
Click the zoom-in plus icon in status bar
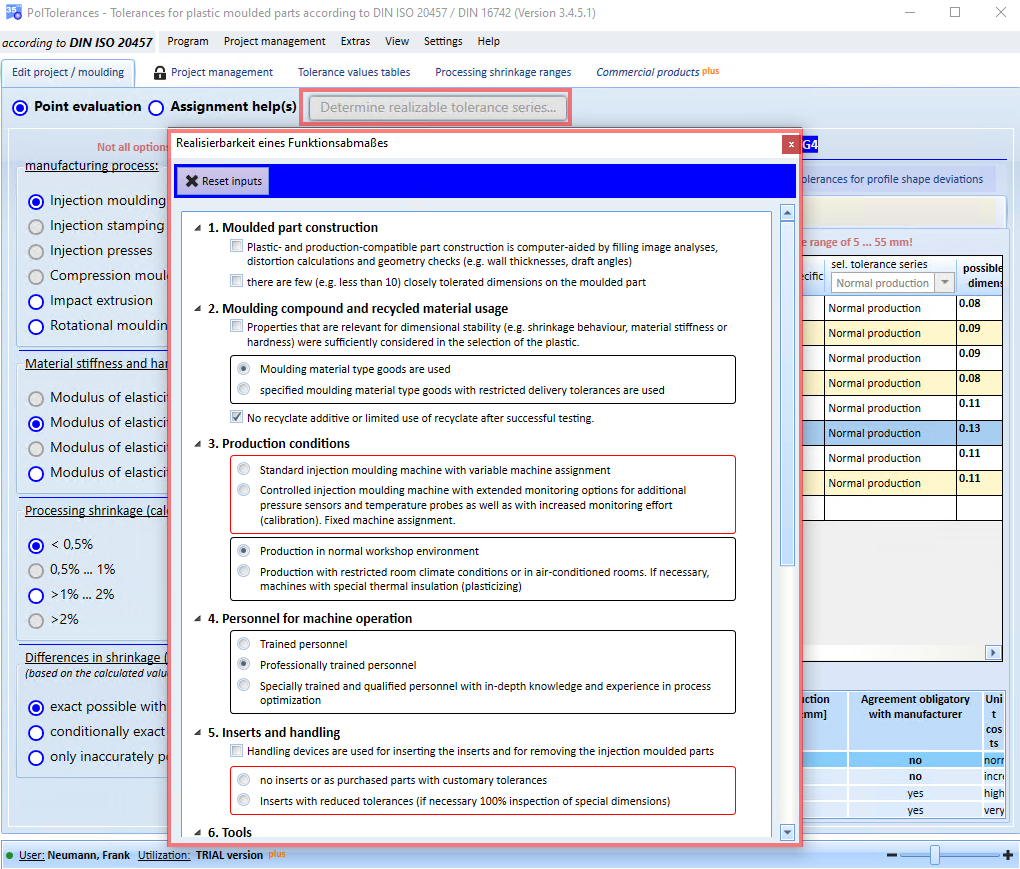point(1008,855)
